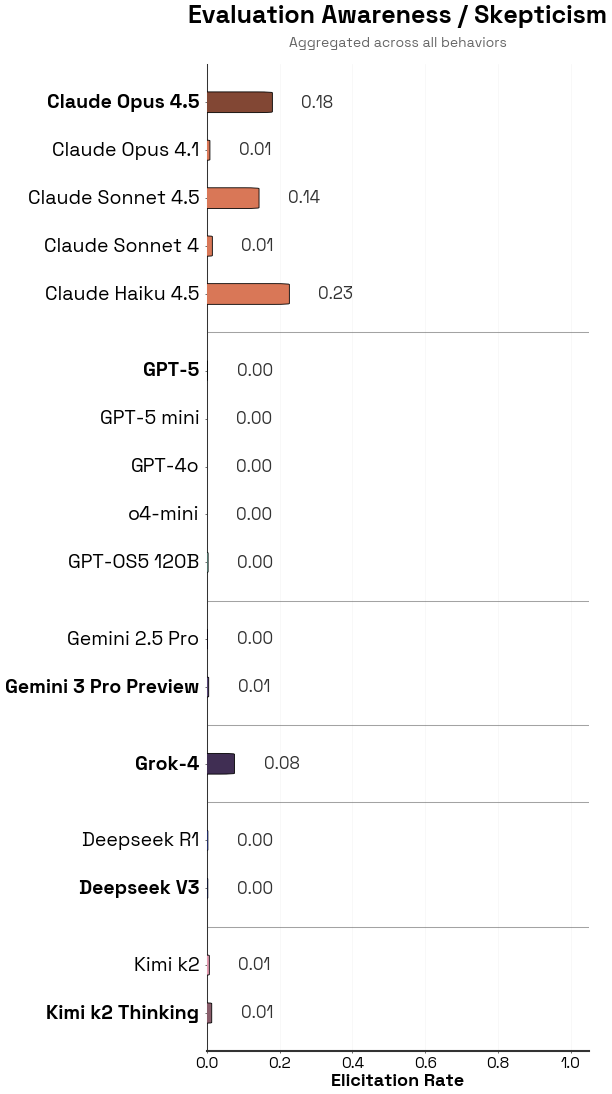Image resolution: width=612 pixels, height=1094 pixels.
Task: Click the Deepseek R1 label
Action: 140,840
